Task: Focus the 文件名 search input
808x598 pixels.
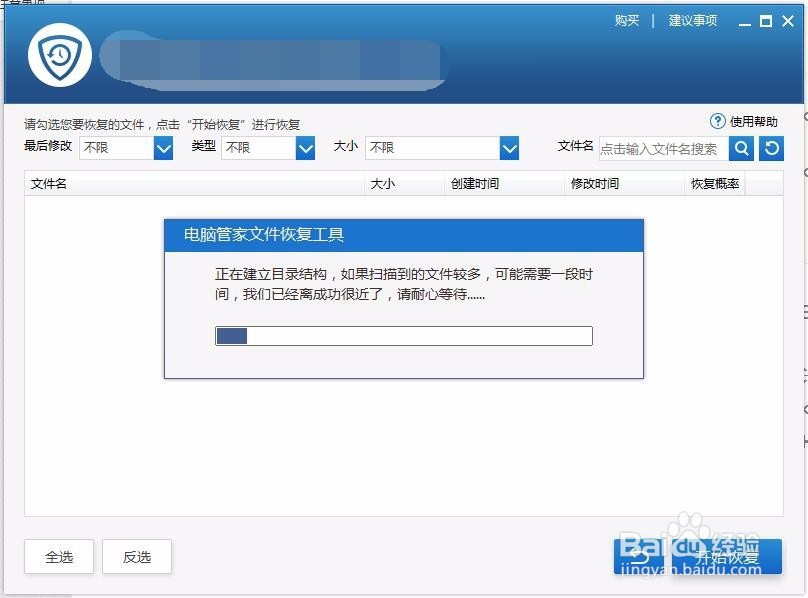Action: point(664,148)
